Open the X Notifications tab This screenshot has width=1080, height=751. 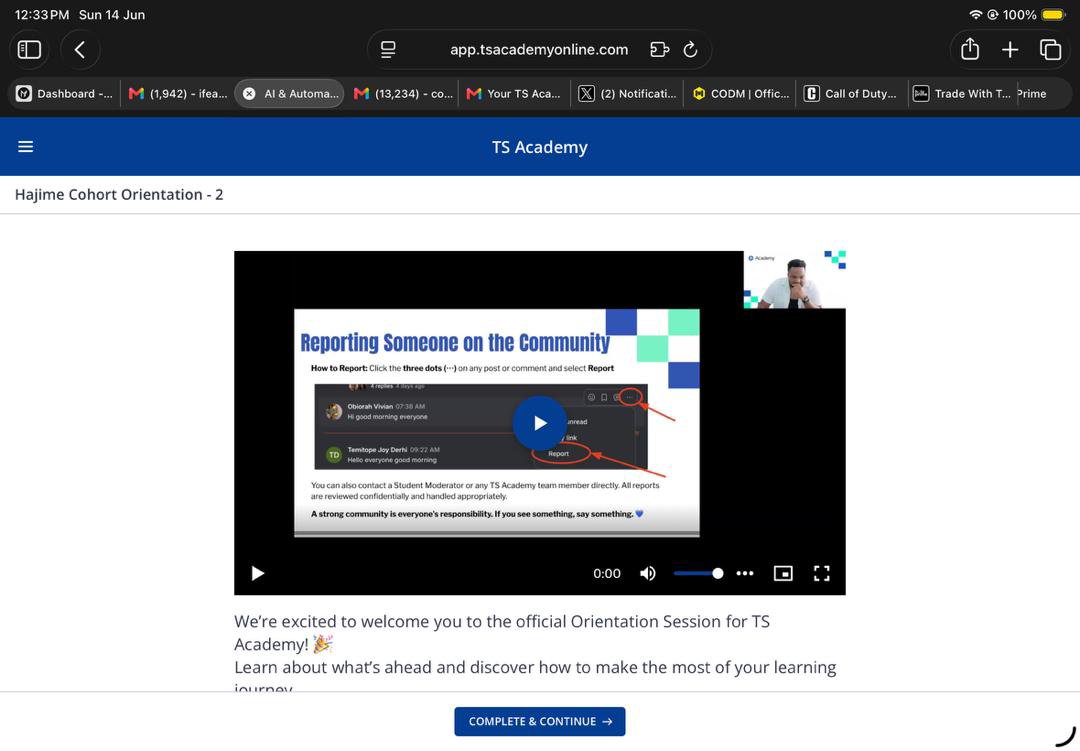coord(627,94)
